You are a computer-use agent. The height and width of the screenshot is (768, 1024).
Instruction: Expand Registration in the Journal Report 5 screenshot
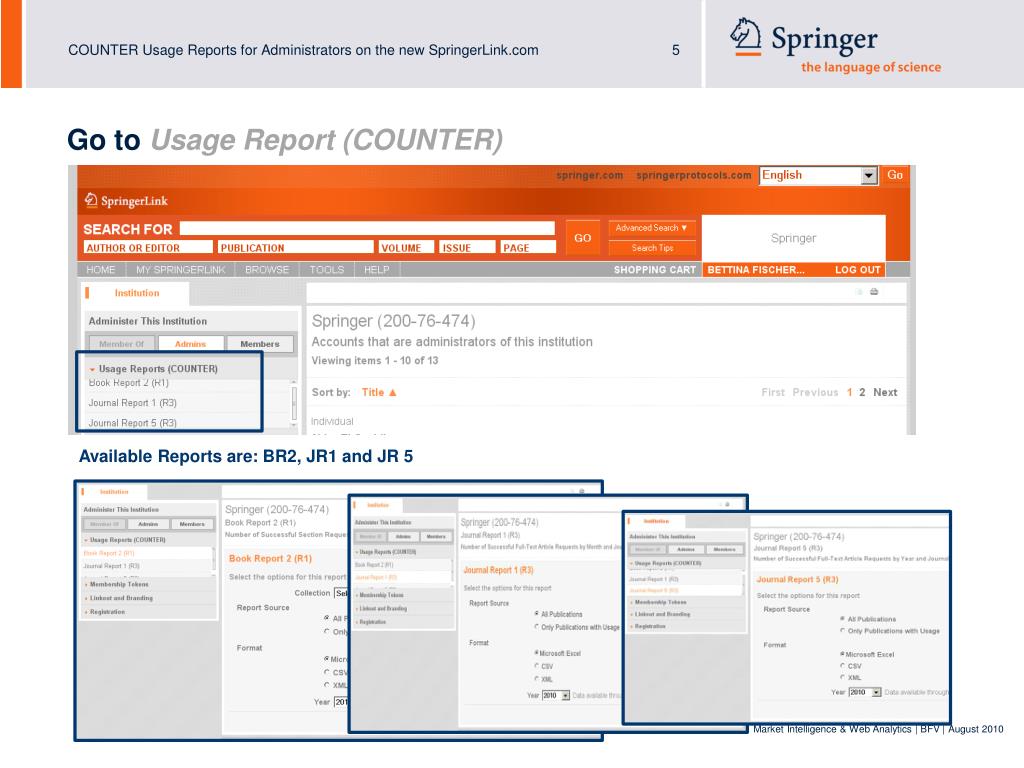650,626
